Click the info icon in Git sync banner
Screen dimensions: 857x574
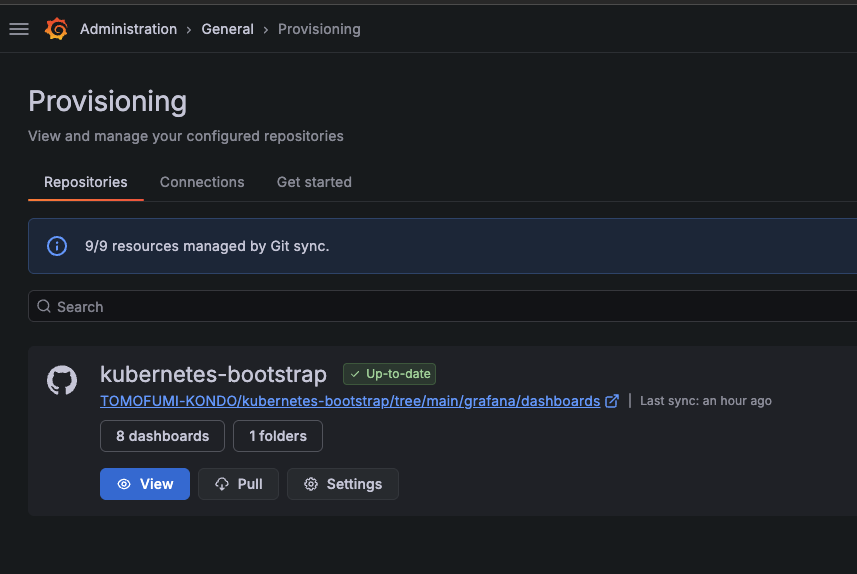click(x=58, y=246)
